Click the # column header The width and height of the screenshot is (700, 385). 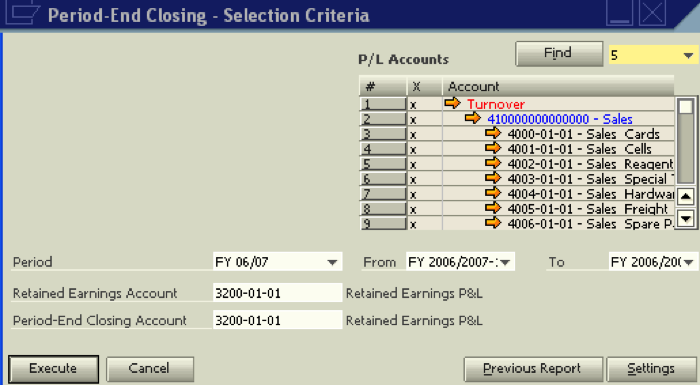(383, 86)
